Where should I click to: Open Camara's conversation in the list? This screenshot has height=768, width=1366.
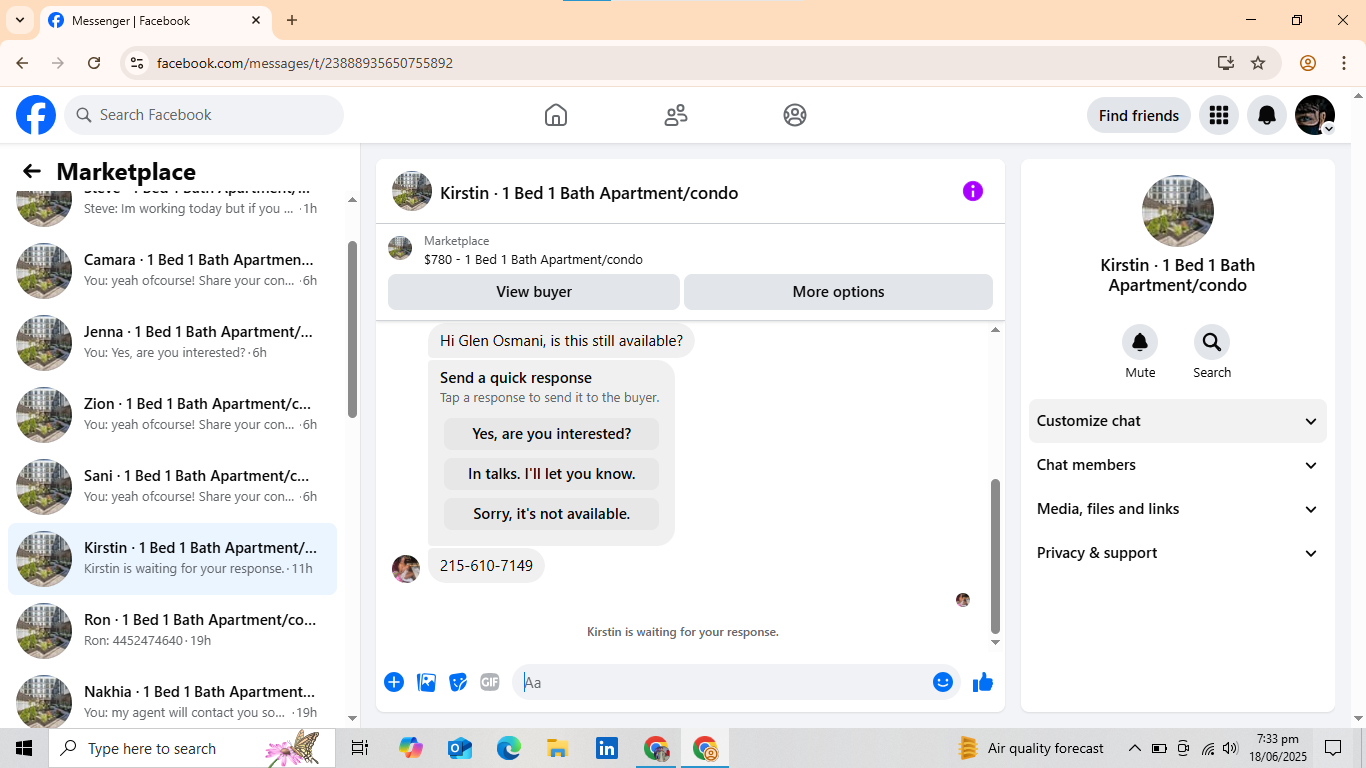(x=172, y=271)
